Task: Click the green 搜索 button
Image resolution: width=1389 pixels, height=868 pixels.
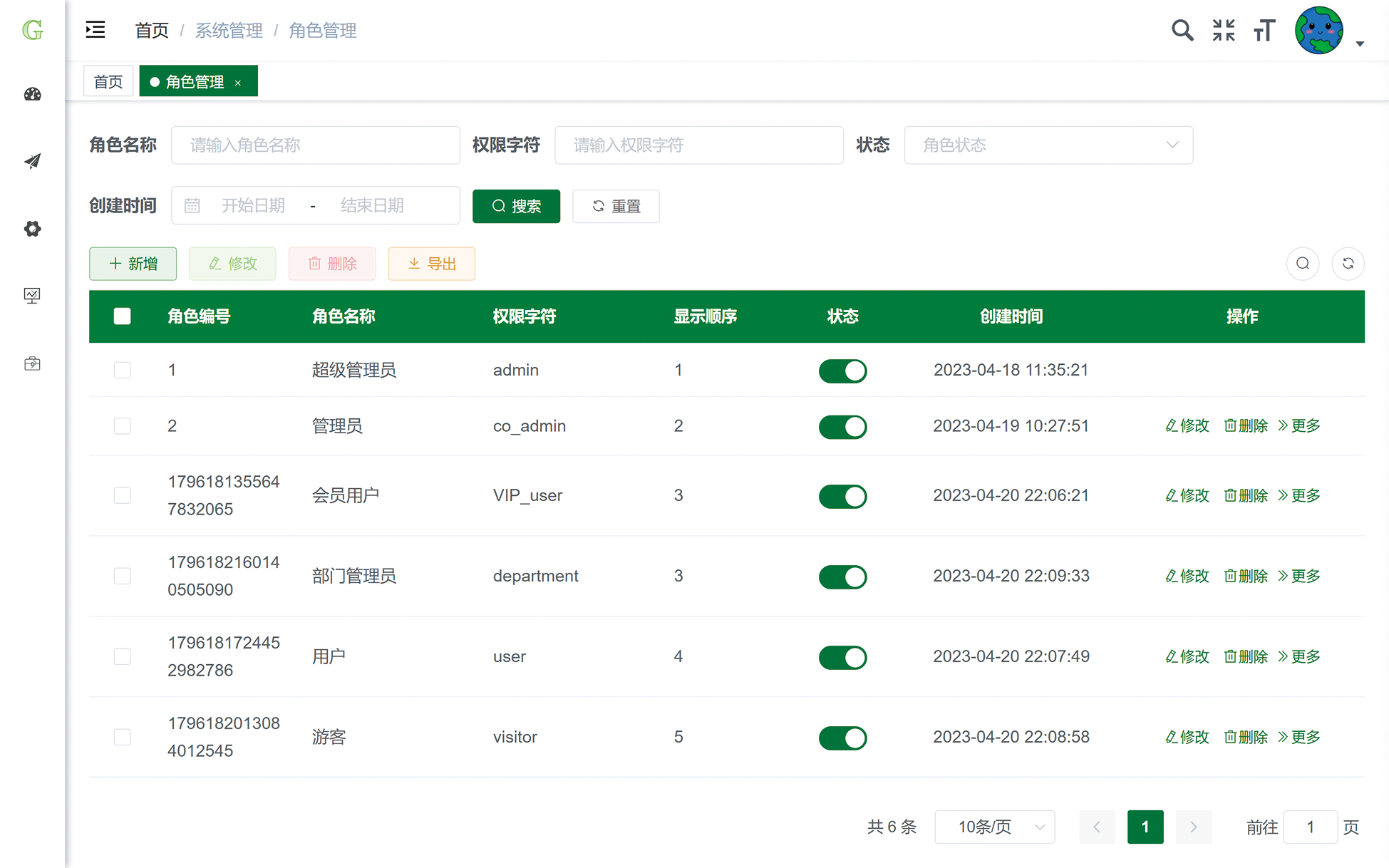Action: (x=516, y=206)
